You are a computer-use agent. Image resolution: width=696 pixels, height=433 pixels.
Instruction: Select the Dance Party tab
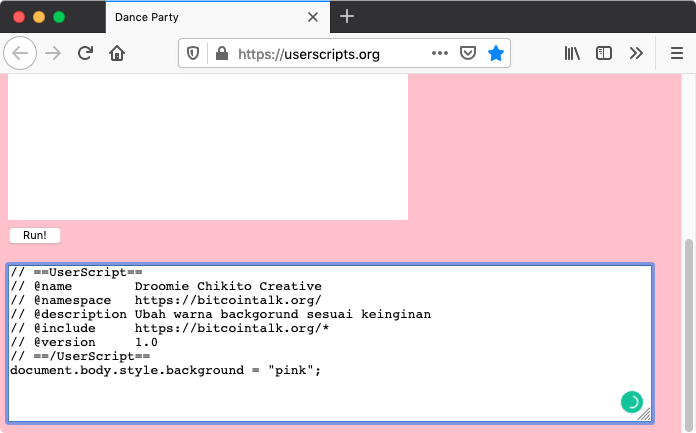(218, 17)
